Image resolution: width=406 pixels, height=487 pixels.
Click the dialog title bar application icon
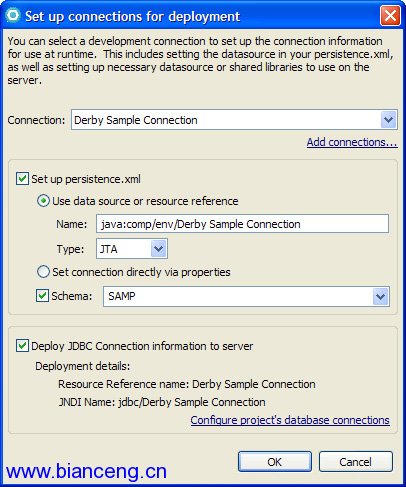point(13,15)
